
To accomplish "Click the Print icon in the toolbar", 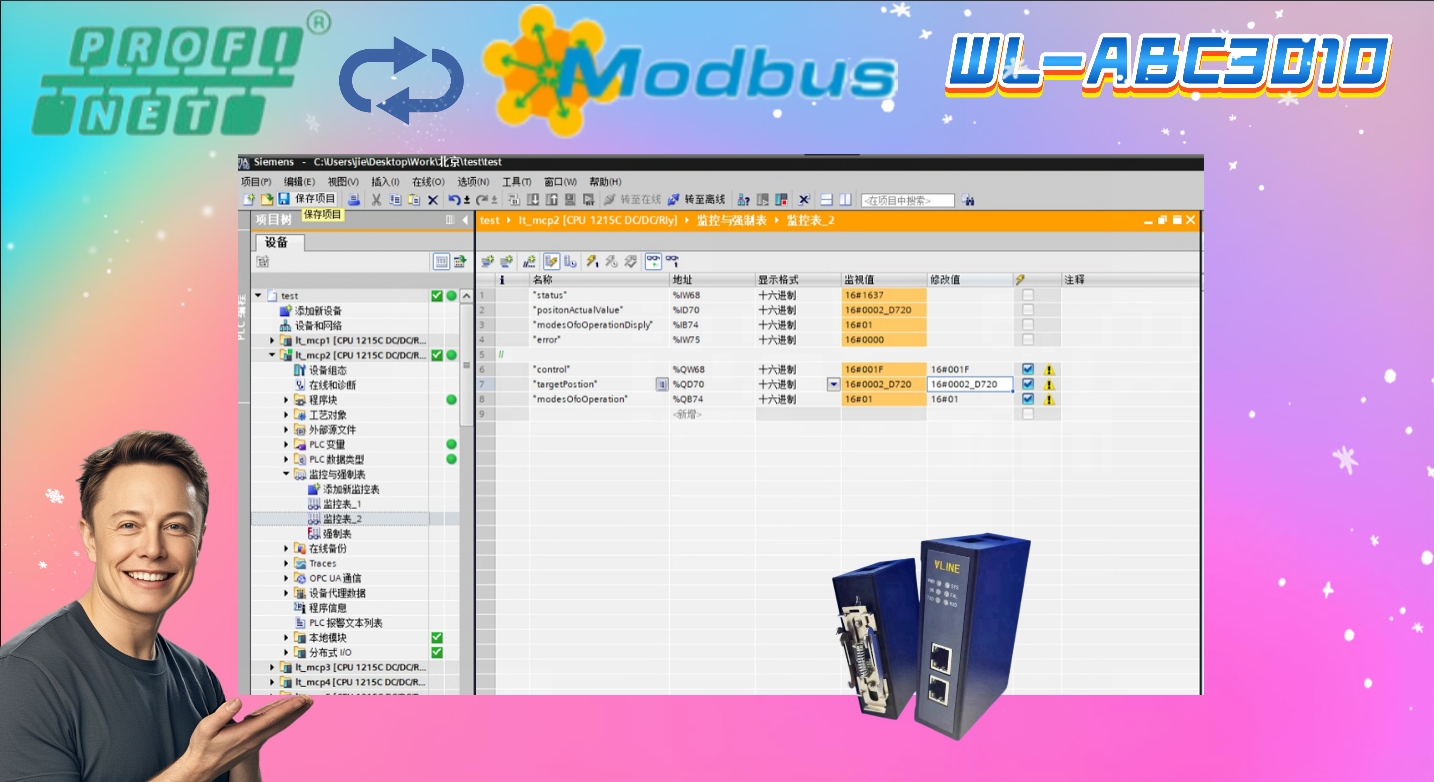I will (354, 199).
